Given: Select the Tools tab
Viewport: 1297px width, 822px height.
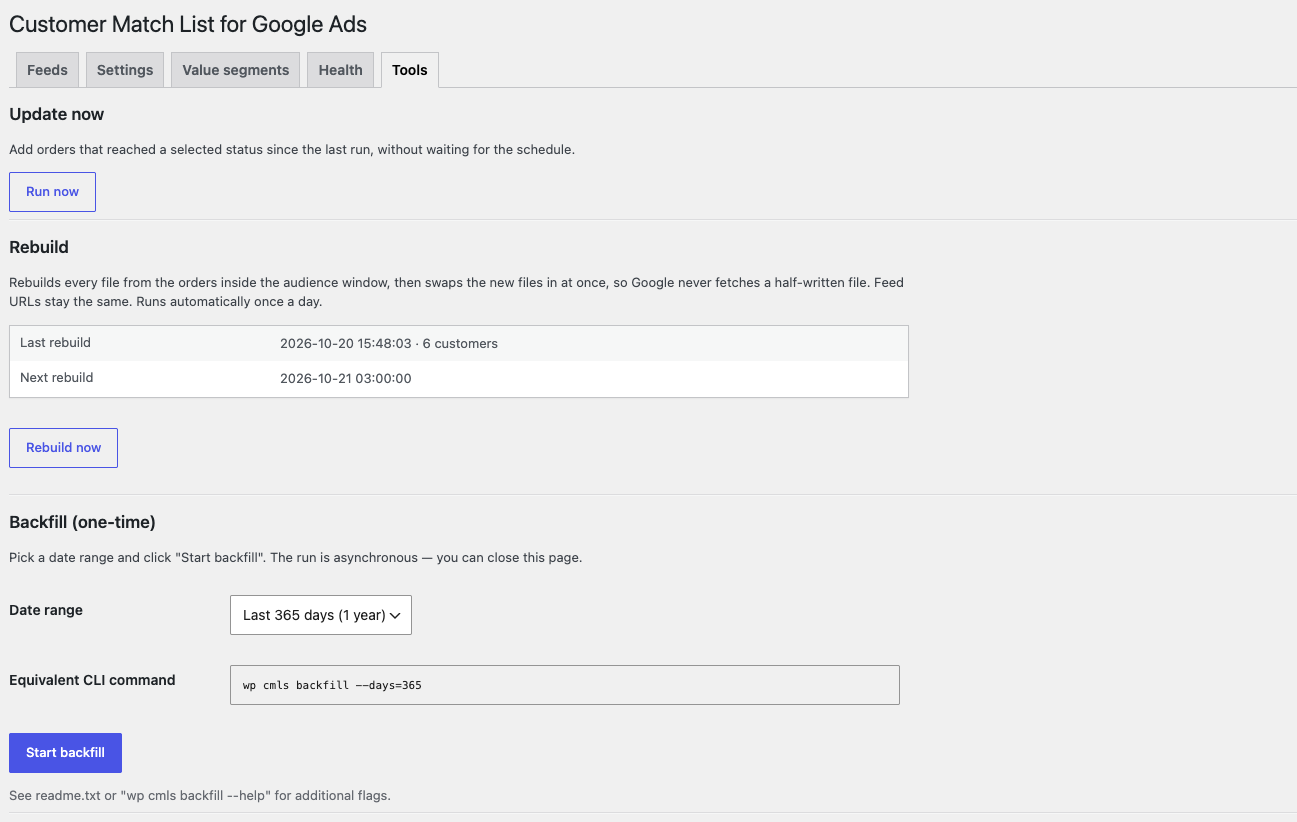Looking at the screenshot, I should [410, 70].
